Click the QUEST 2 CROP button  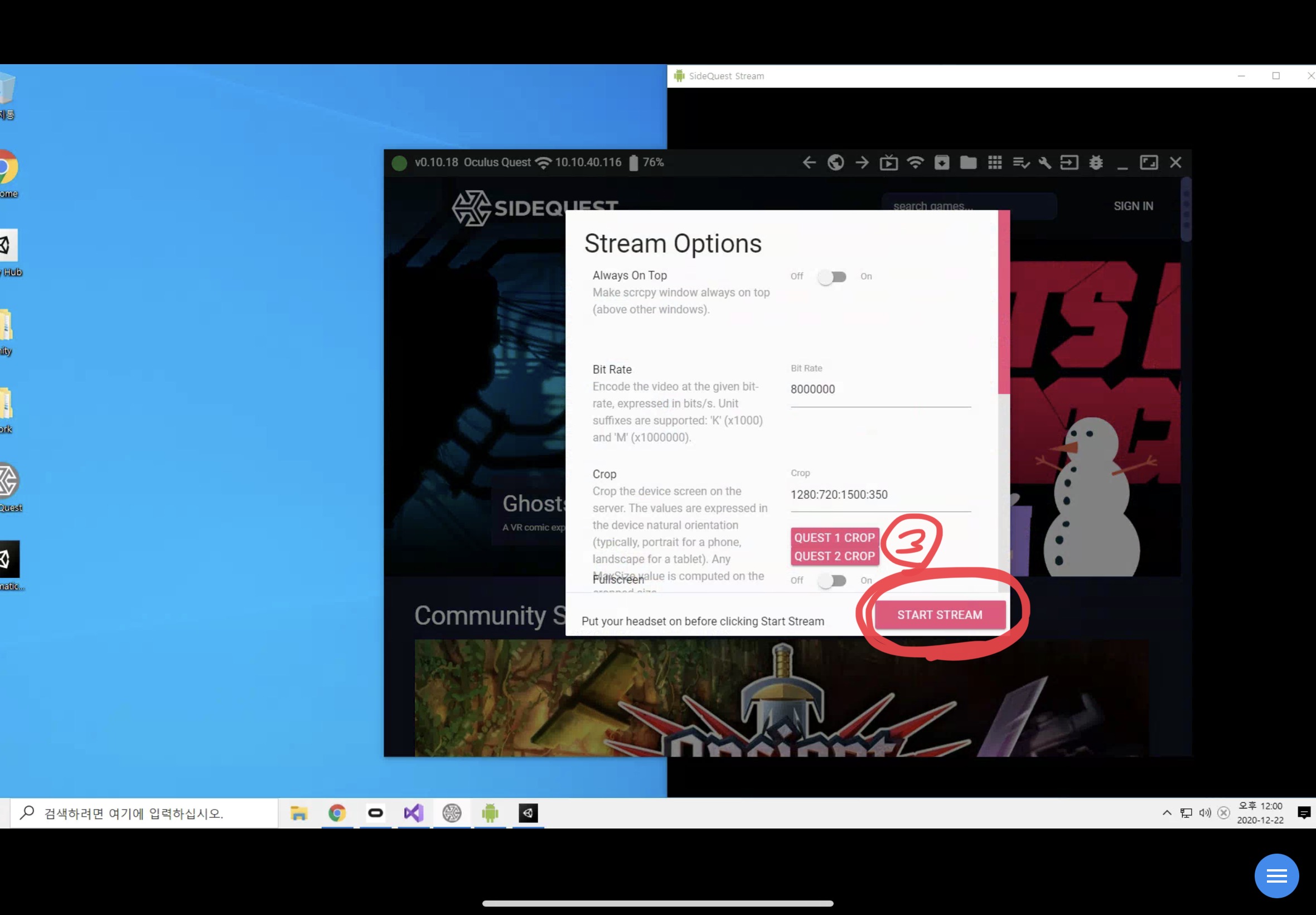[835, 556]
